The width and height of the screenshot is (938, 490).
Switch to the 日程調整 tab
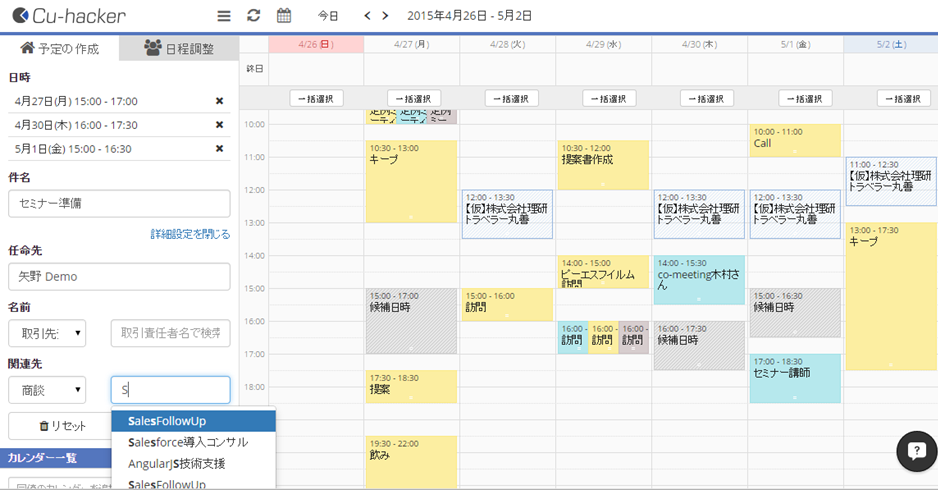pyautogui.click(x=179, y=48)
